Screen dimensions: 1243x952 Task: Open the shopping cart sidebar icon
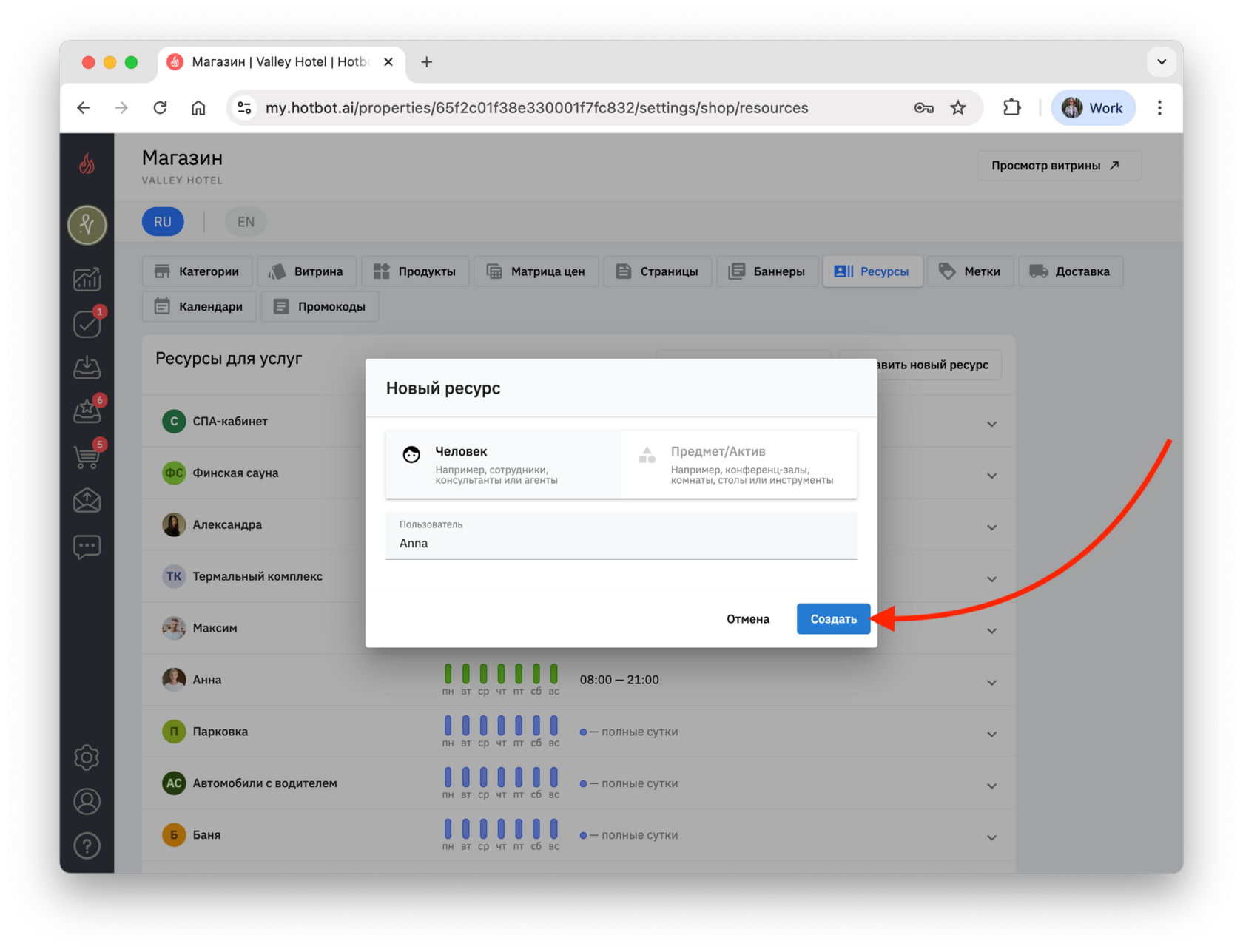[87, 456]
